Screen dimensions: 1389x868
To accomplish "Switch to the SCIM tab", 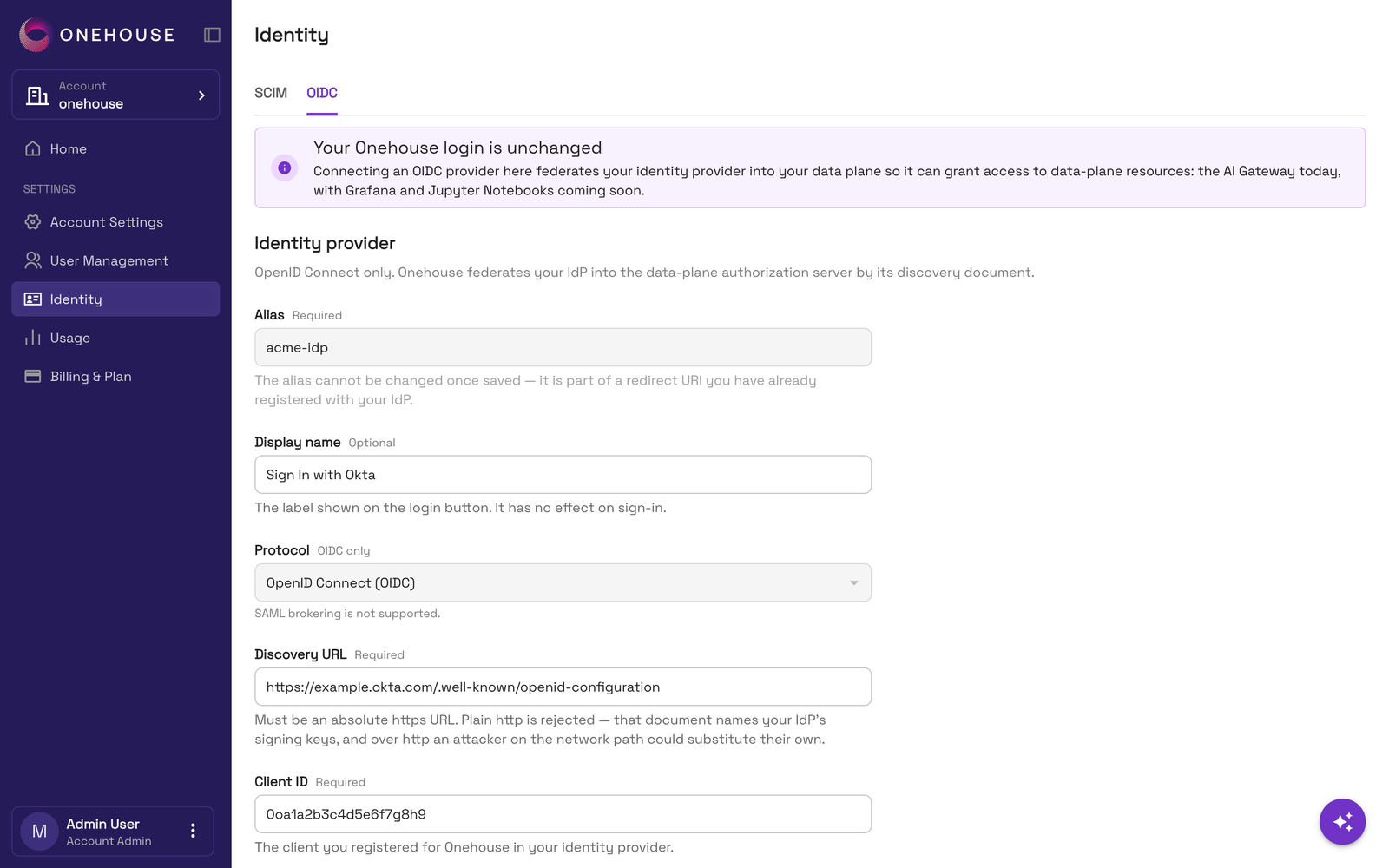I will 271,93.
